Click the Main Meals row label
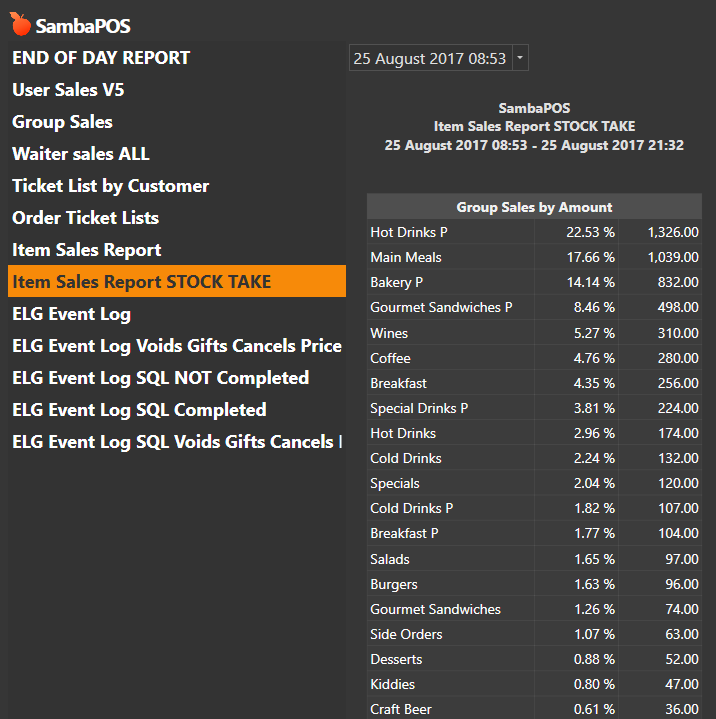Viewport: 716px width, 719px height. coord(406,257)
